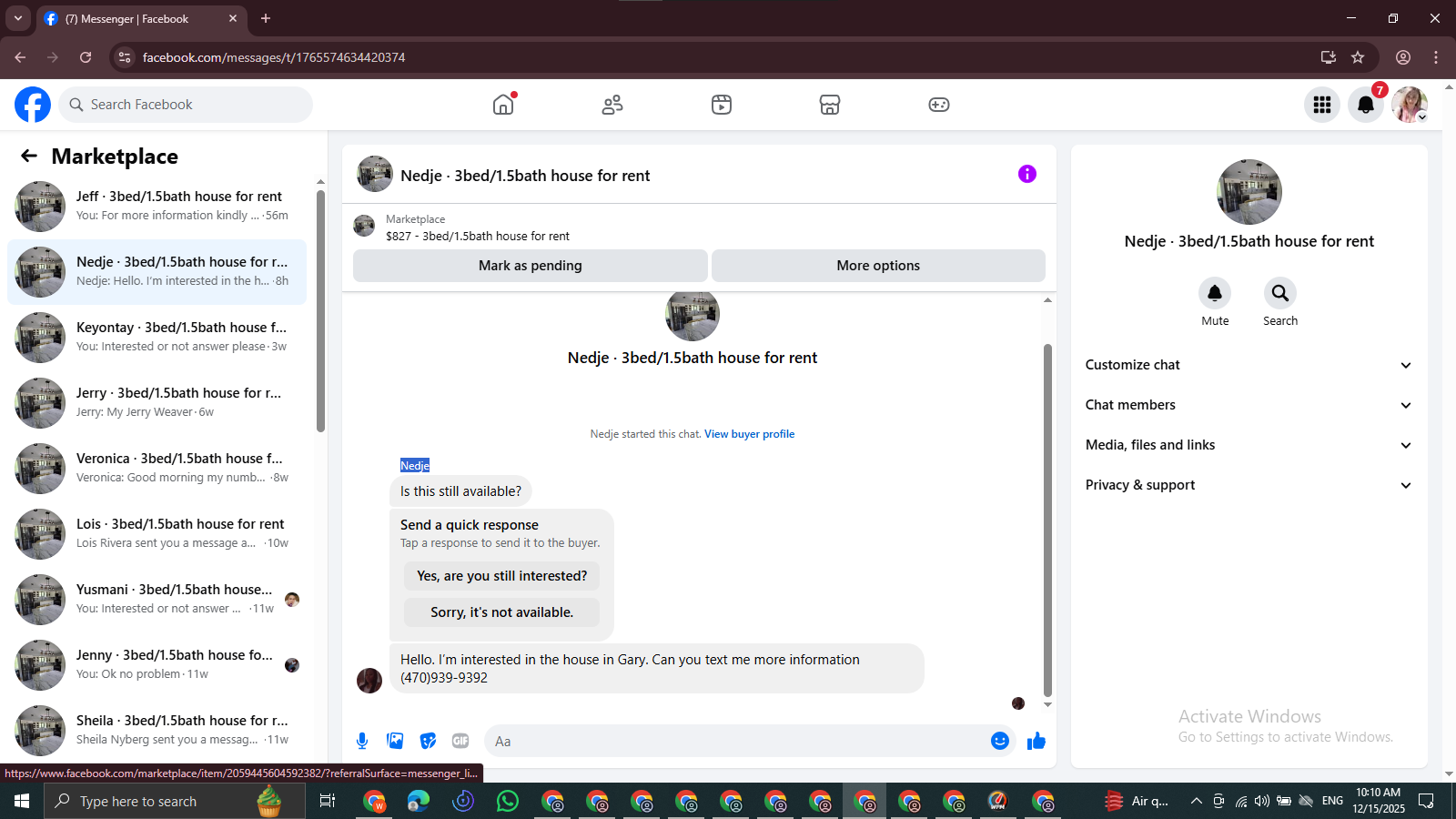The image size is (1456, 819).
Task: Open Windows Start menu
Action: coord(22,801)
